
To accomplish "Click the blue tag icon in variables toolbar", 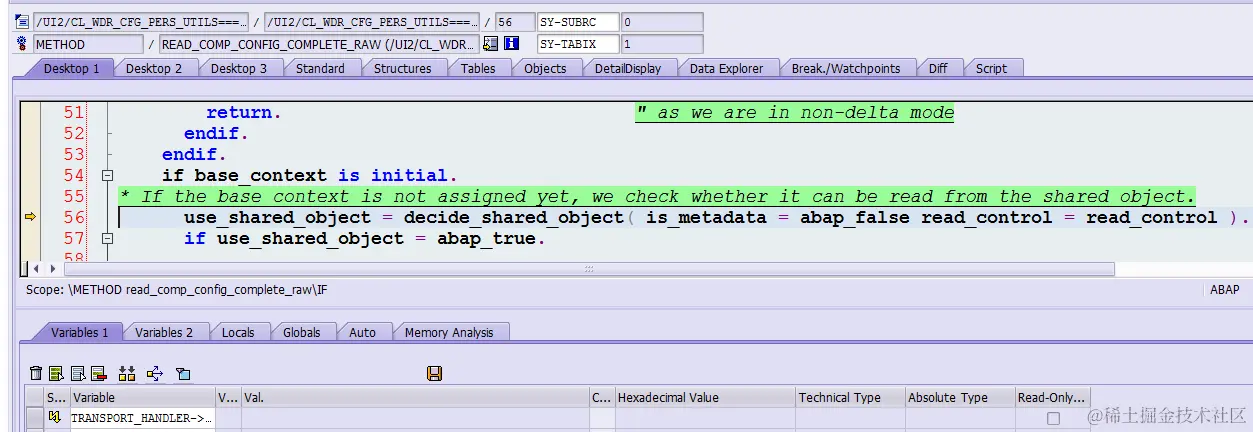I will (x=182, y=373).
